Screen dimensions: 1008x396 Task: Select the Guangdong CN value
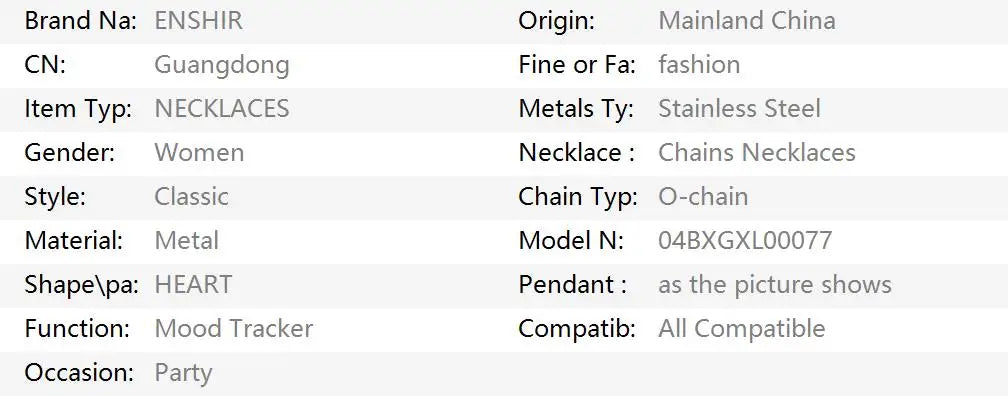222,66
